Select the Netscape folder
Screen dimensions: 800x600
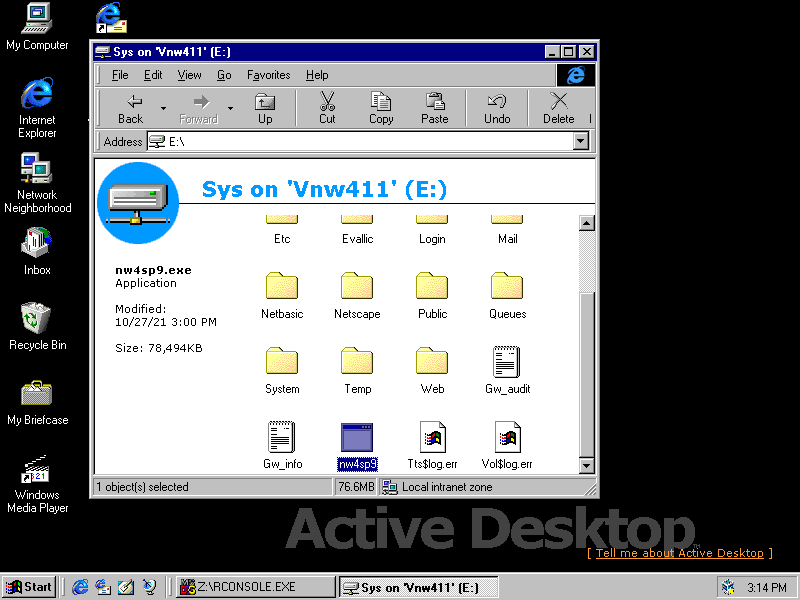pos(357,295)
